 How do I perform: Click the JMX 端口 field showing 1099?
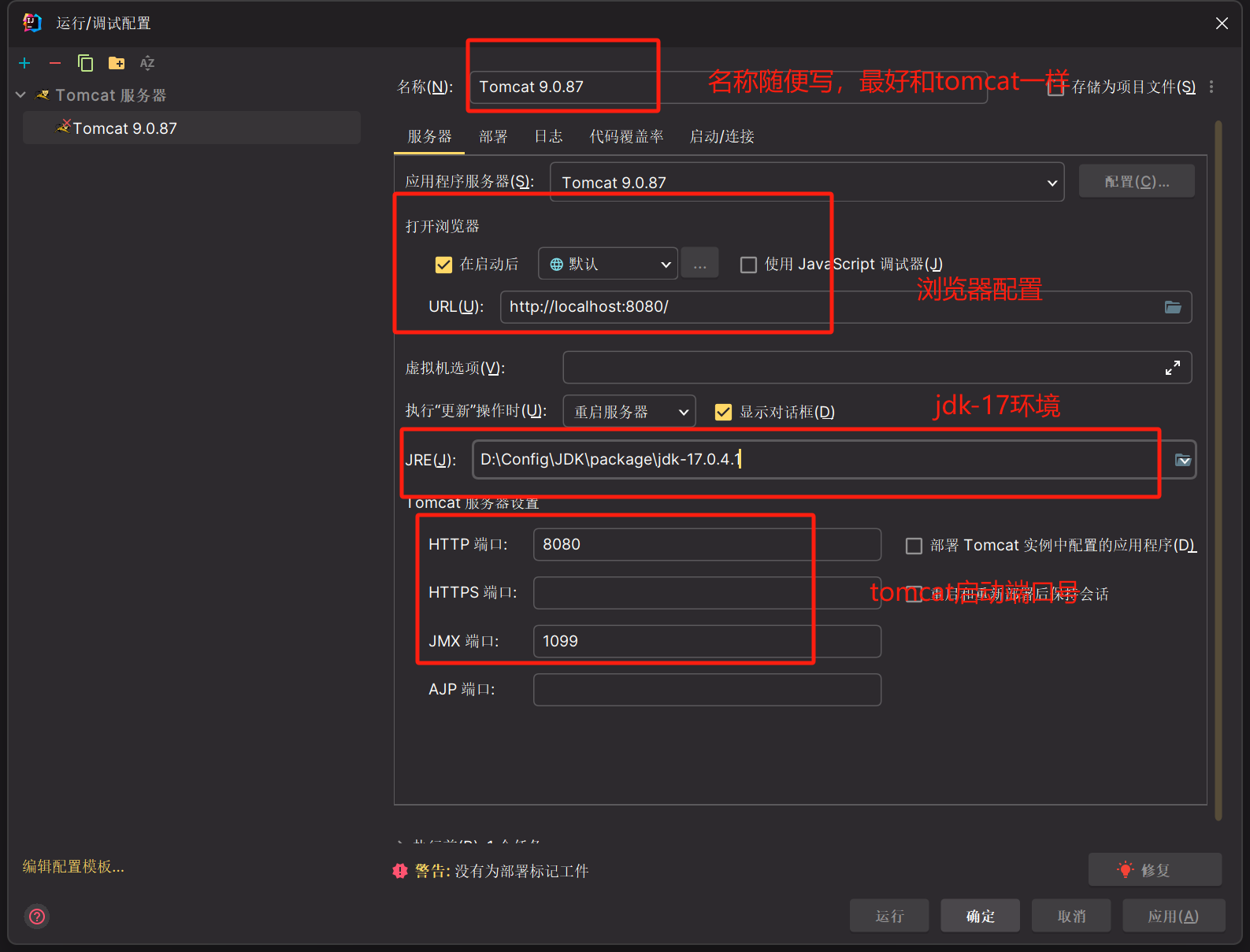[x=707, y=641]
